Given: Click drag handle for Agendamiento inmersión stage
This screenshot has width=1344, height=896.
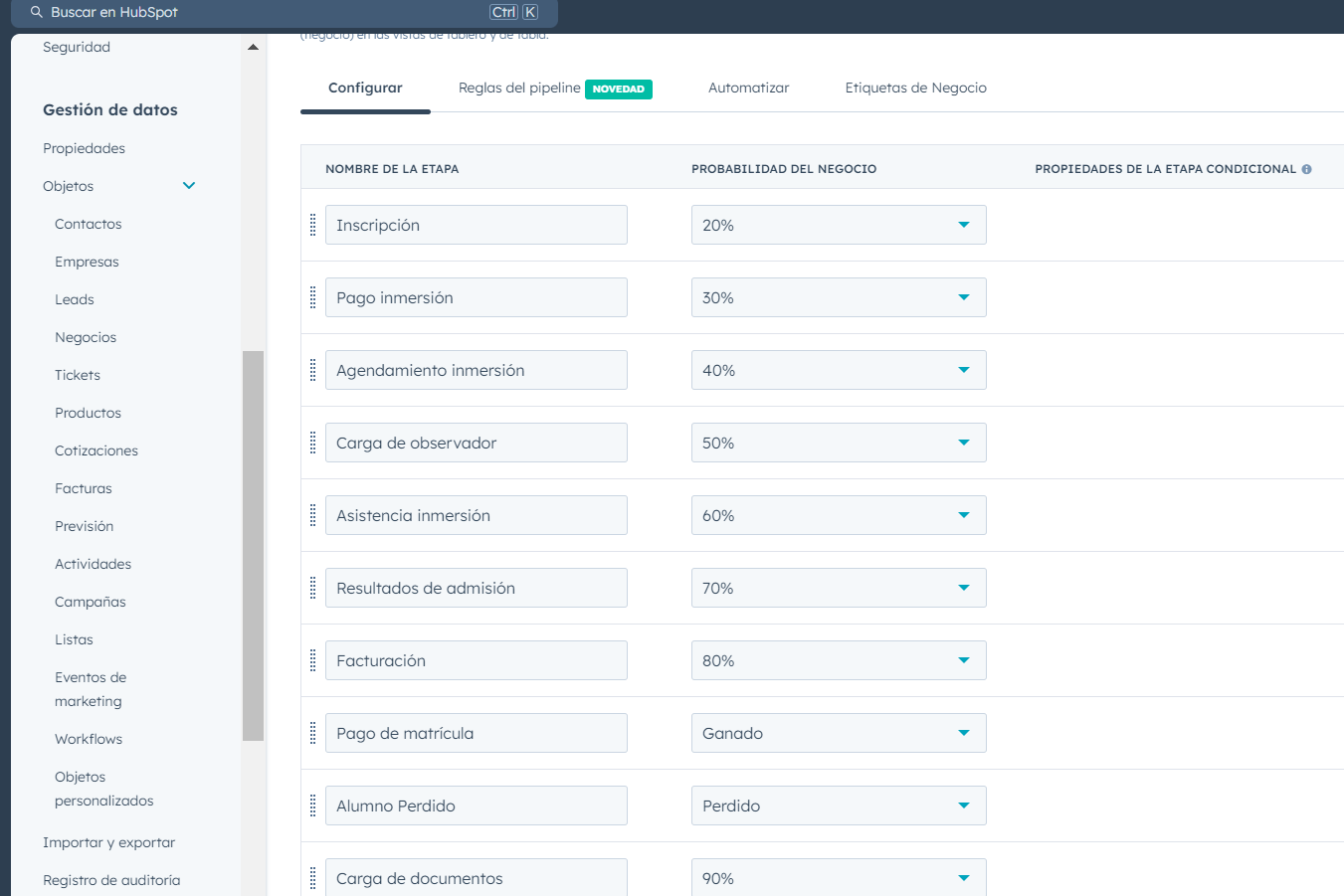Looking at the screenshot, I should pyautogui.click(x=312, y=370).
